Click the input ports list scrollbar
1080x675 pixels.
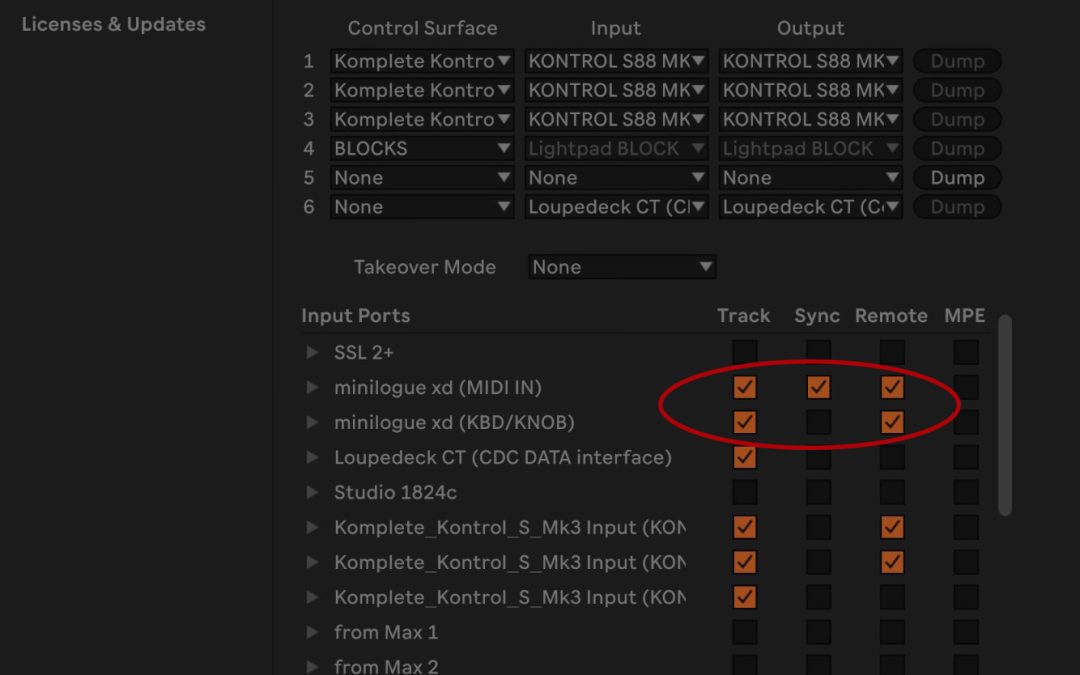[x=1005, y=415]
